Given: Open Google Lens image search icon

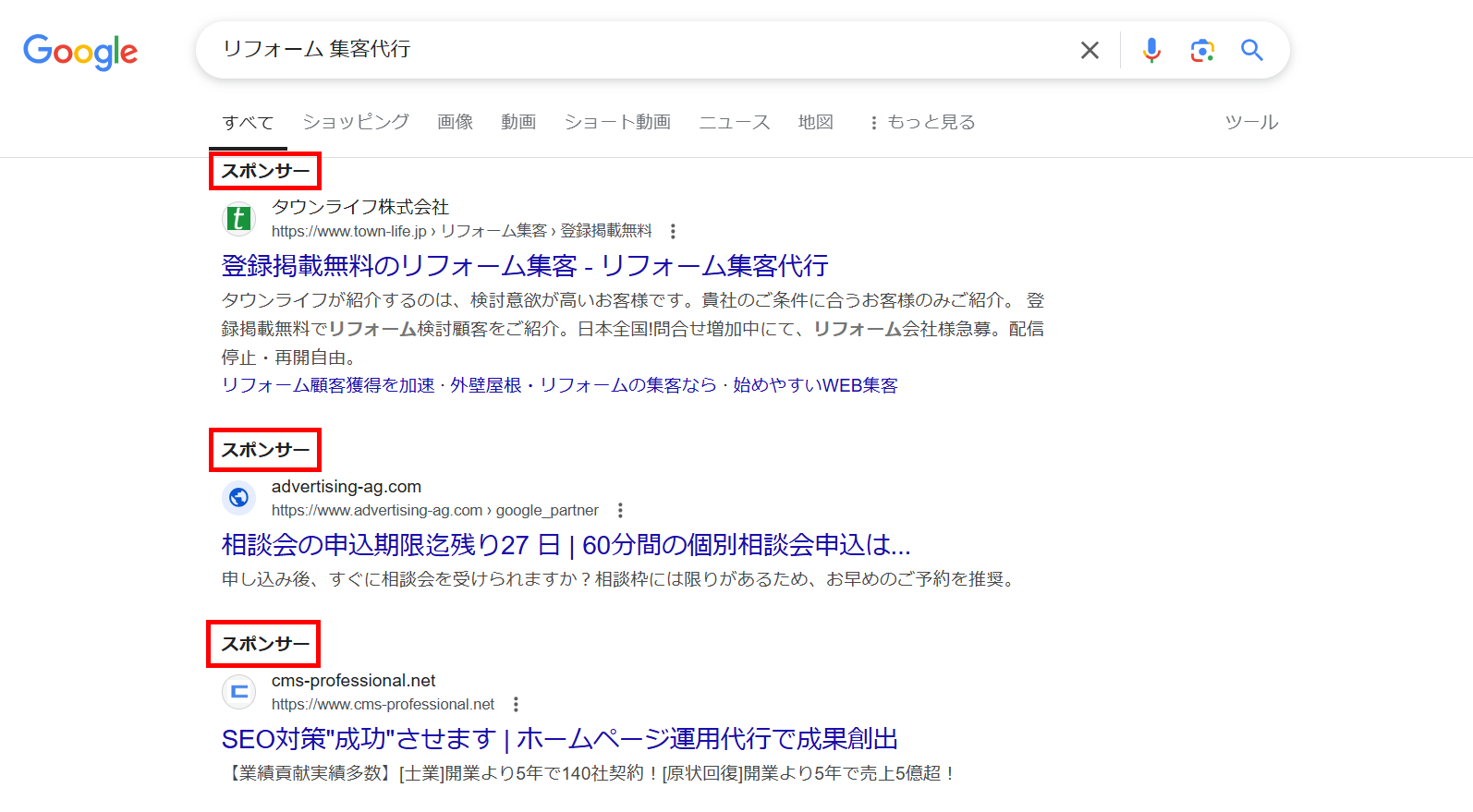Looking at the screenshot, I should coord(1202,50).
